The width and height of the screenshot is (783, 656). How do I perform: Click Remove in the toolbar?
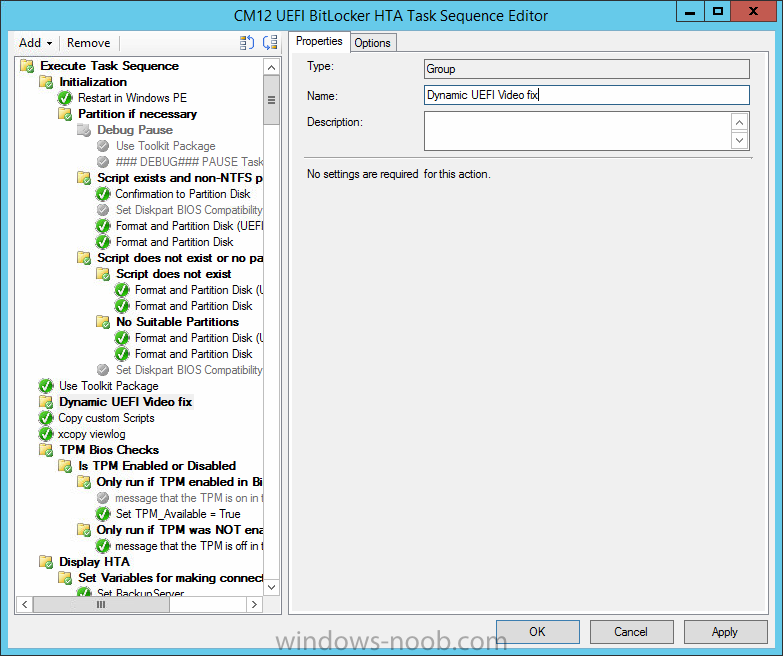pos(88,43)
